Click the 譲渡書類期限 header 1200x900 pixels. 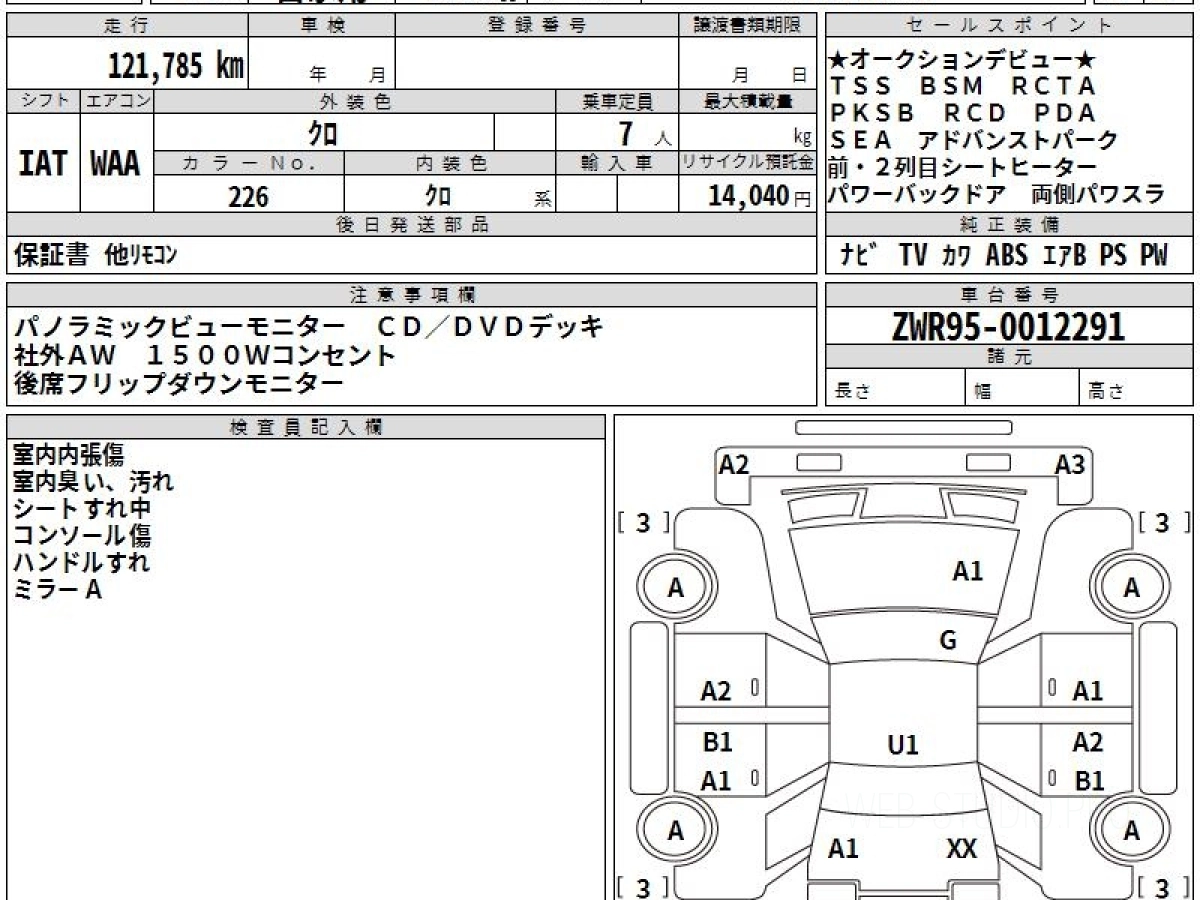click(748, 26)
